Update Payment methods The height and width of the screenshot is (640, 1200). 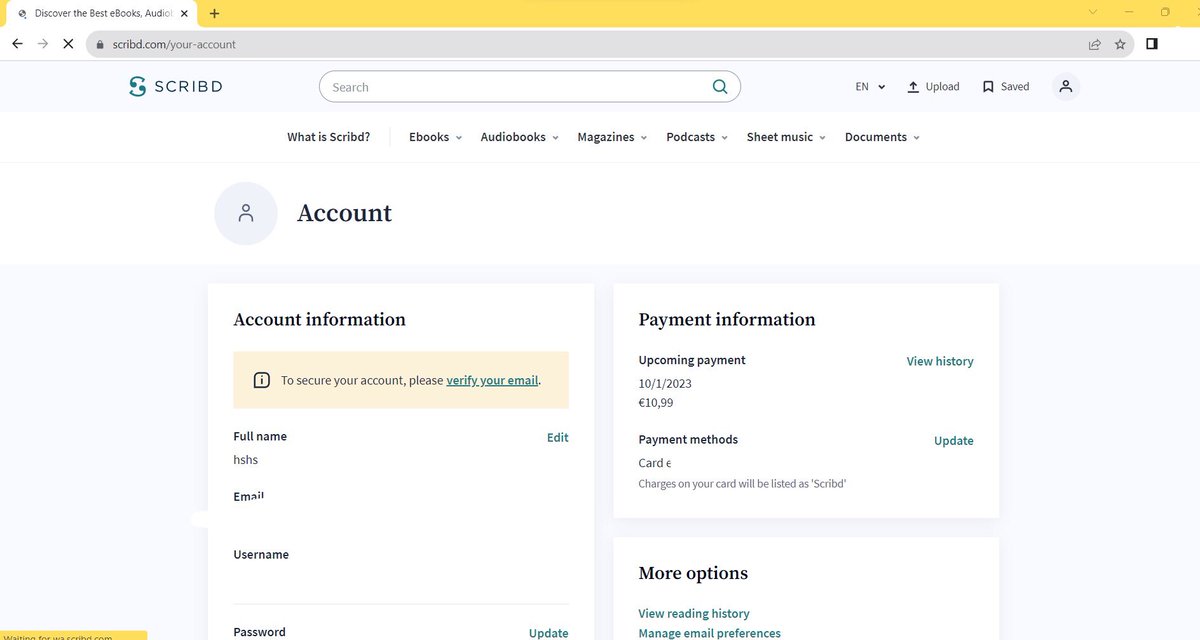[953, 440]
